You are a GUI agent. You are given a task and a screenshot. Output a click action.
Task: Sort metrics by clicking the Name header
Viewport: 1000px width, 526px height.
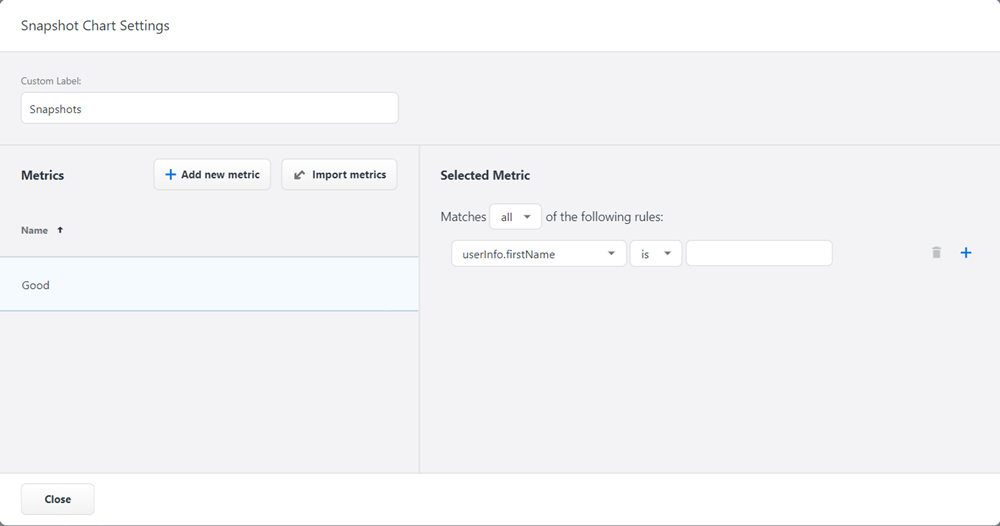(x=35, y=230)
